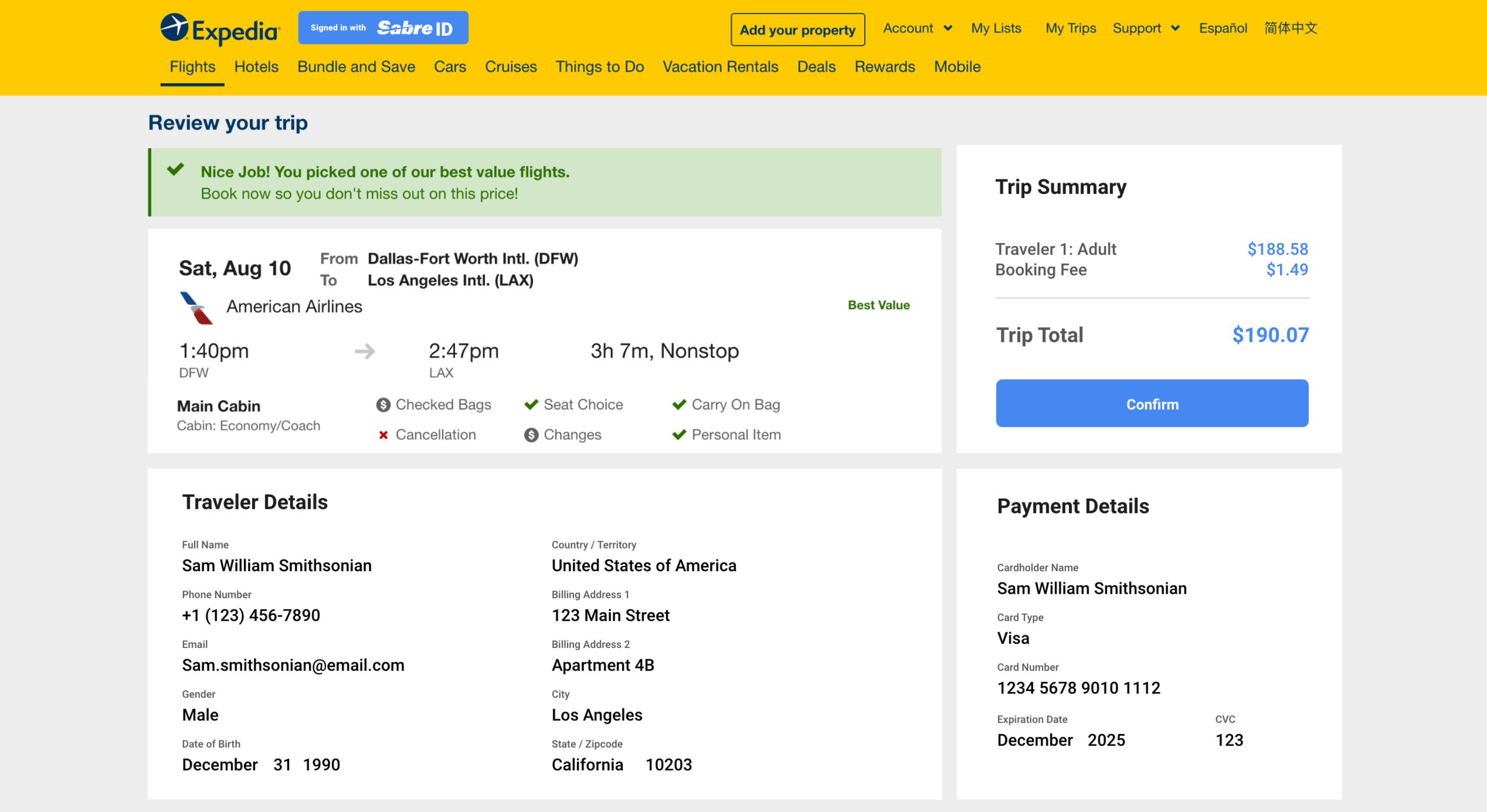
Task: Open My Trips link
Action: coord(1071,28)
